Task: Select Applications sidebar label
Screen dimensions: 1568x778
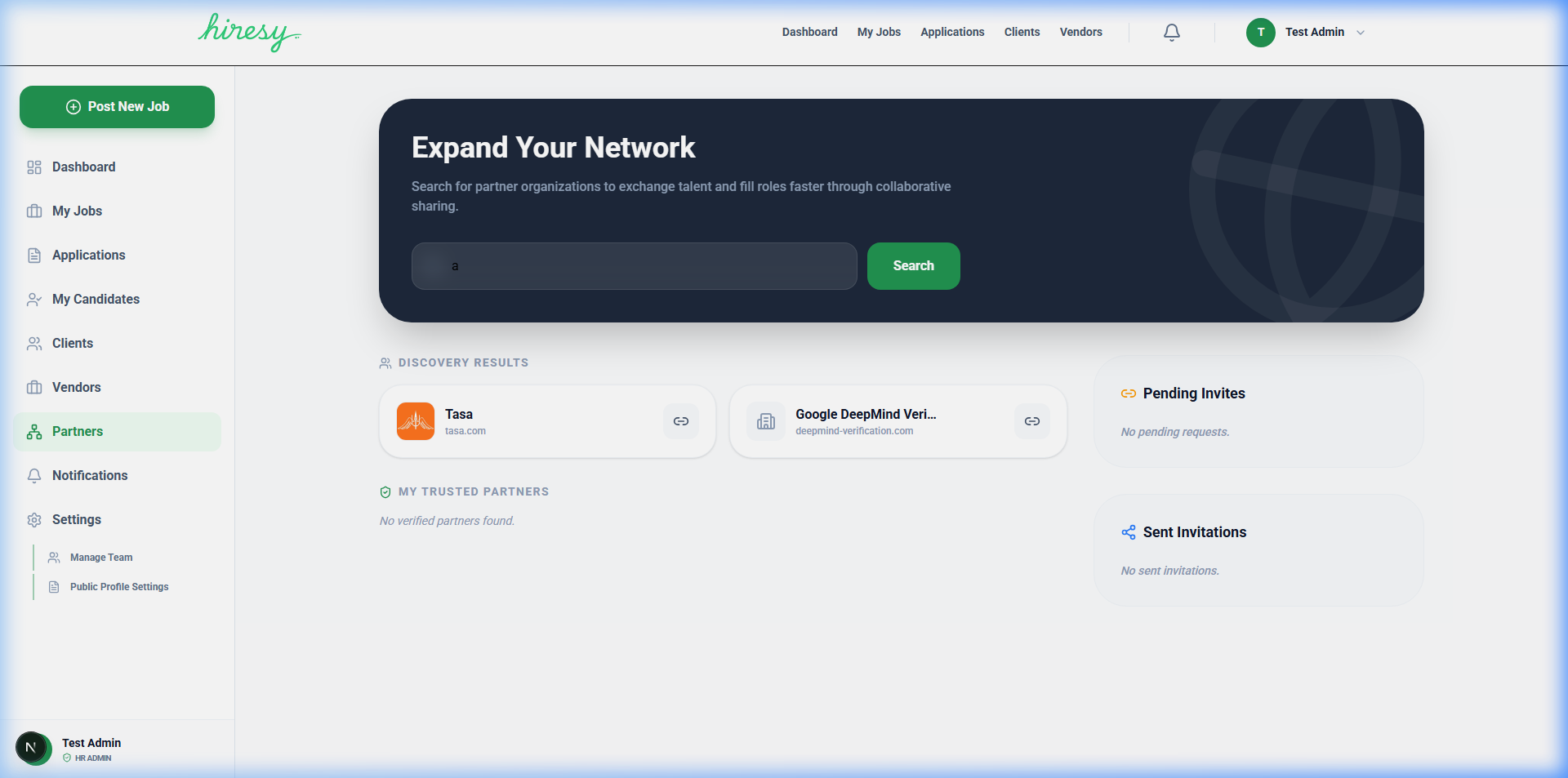Action: pyautogui.click(x=88, y=255)
